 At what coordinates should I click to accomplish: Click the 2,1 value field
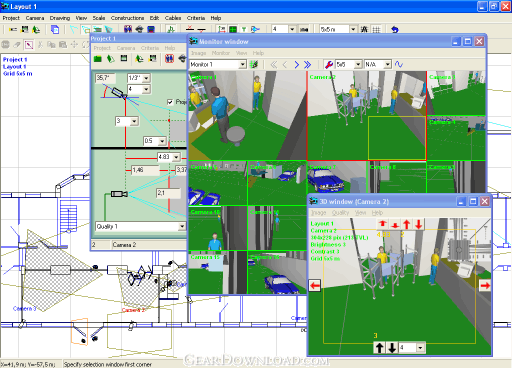tap(168, 193)
